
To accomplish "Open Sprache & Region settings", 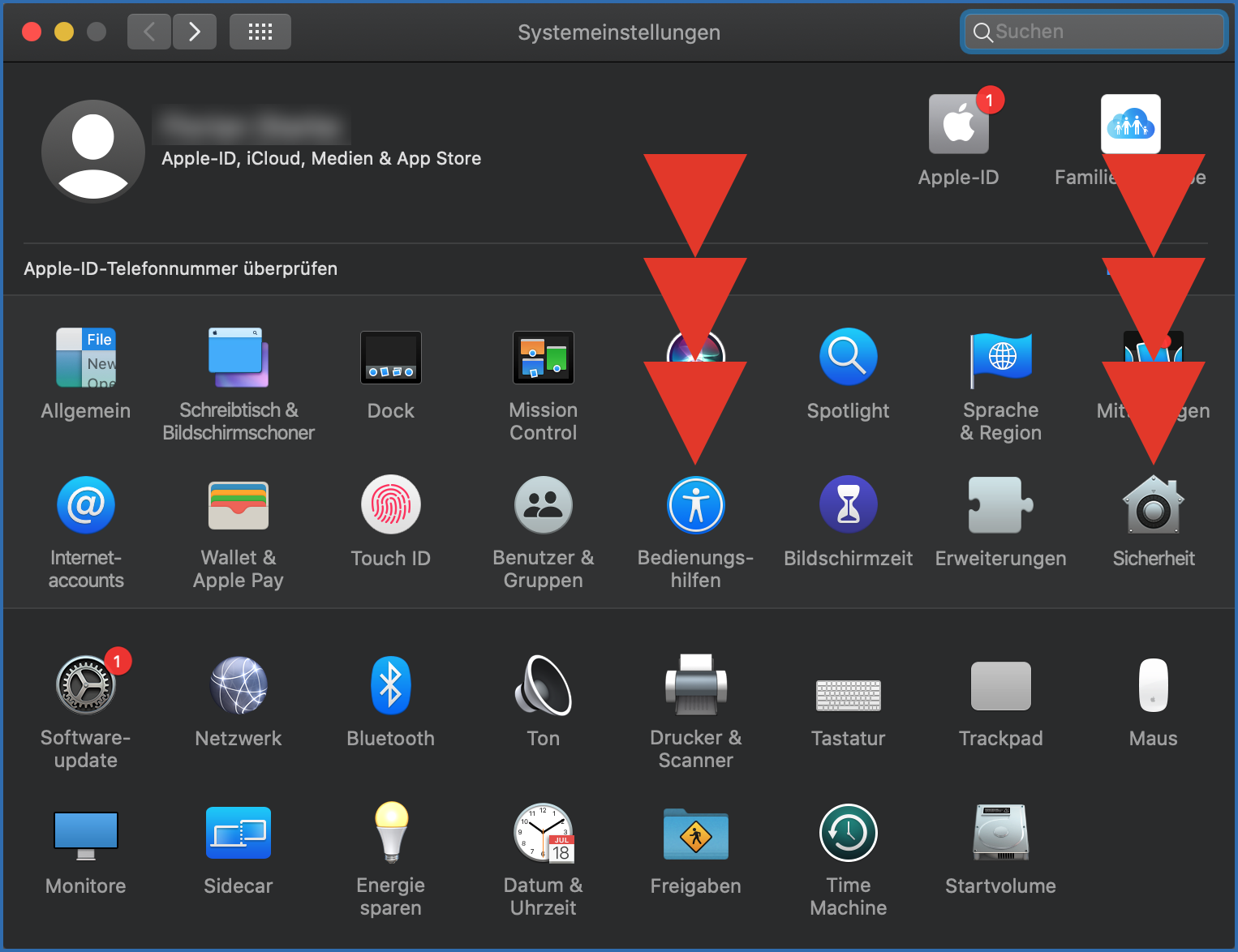I will [1000, 358].
